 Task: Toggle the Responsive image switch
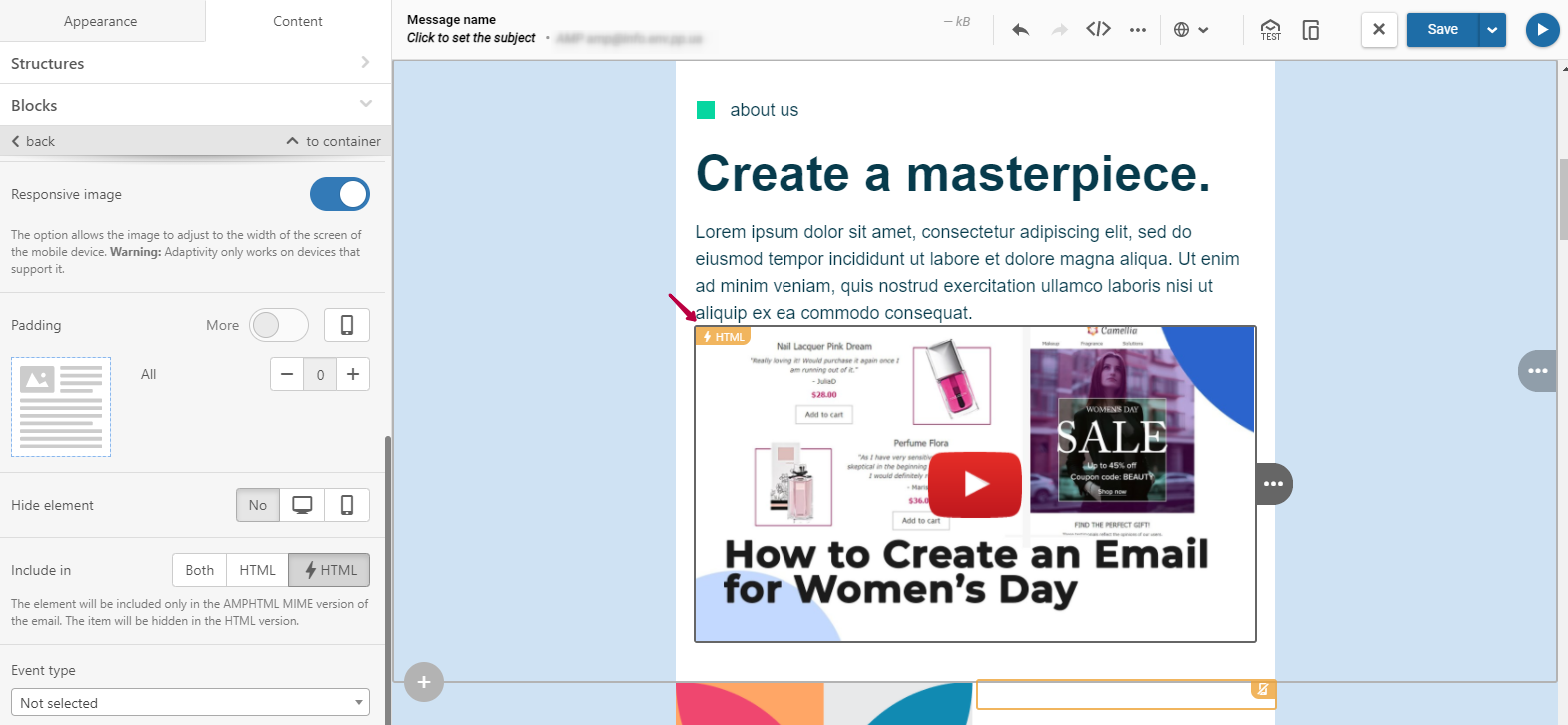[x=340, y=194]
